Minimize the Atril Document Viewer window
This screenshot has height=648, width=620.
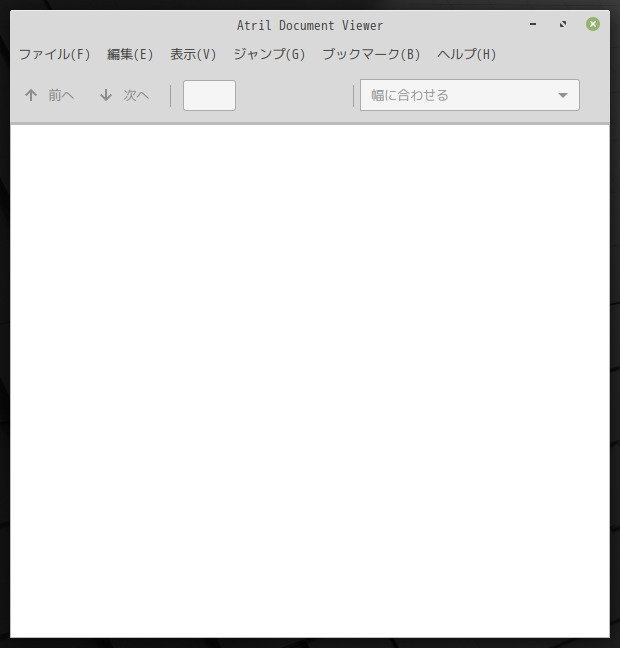pos(533,24)
